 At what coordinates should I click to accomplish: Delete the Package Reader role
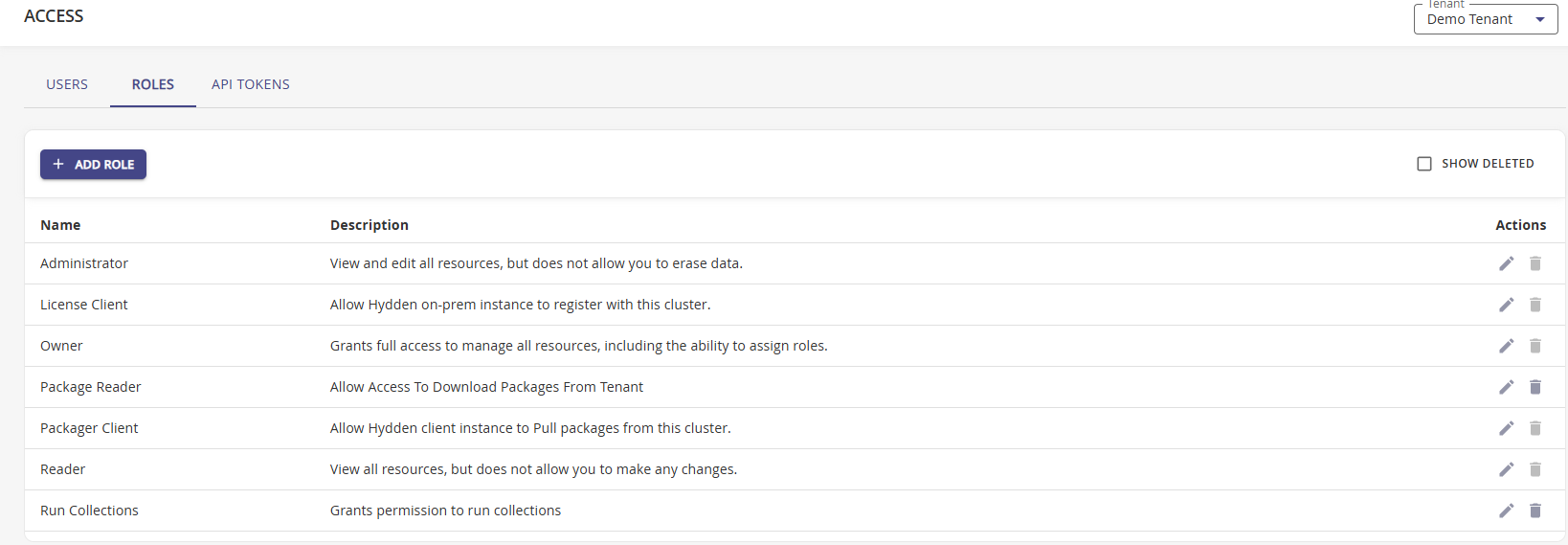coord(1534,387)
